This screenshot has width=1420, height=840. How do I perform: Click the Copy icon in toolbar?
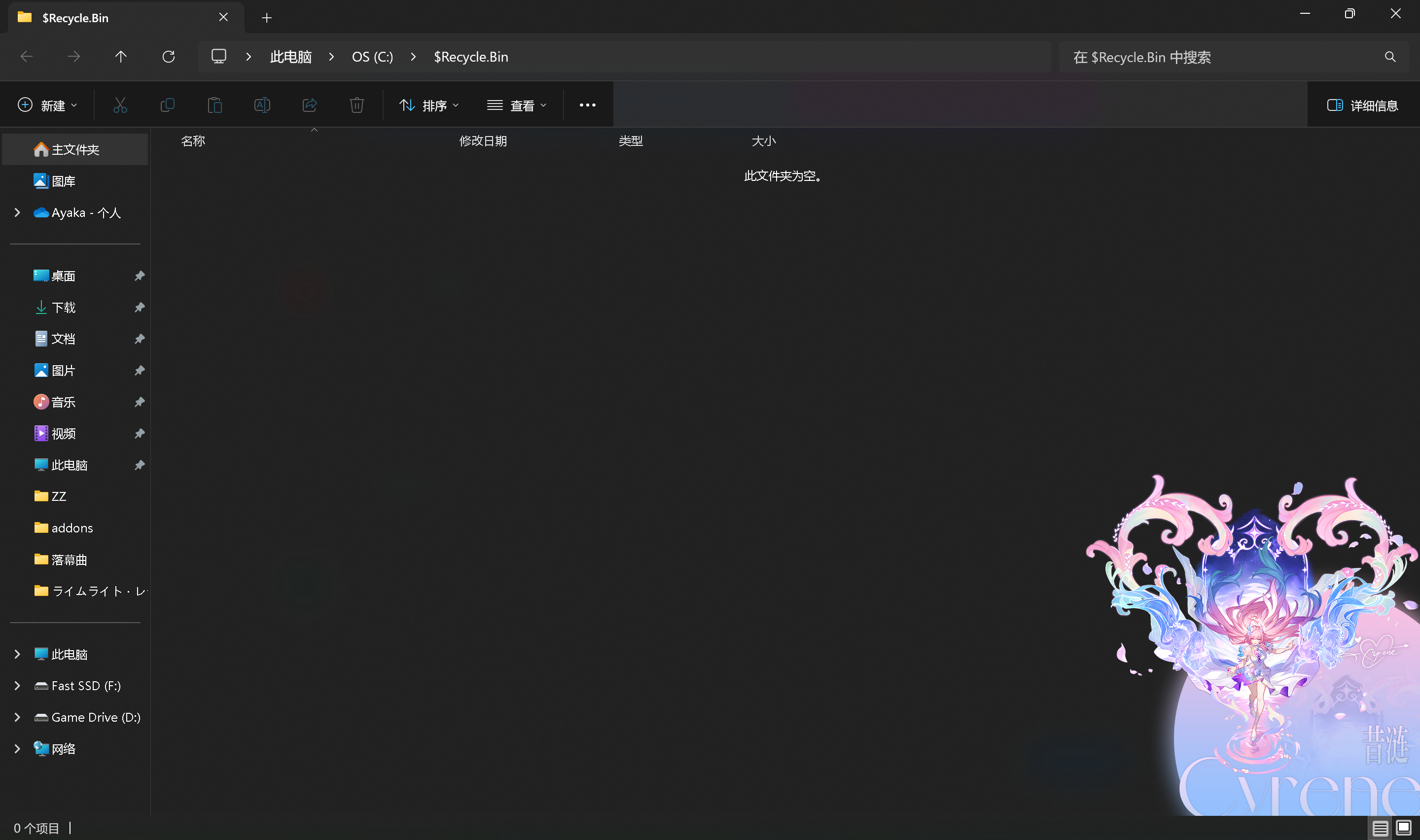(x=168, y=105)
